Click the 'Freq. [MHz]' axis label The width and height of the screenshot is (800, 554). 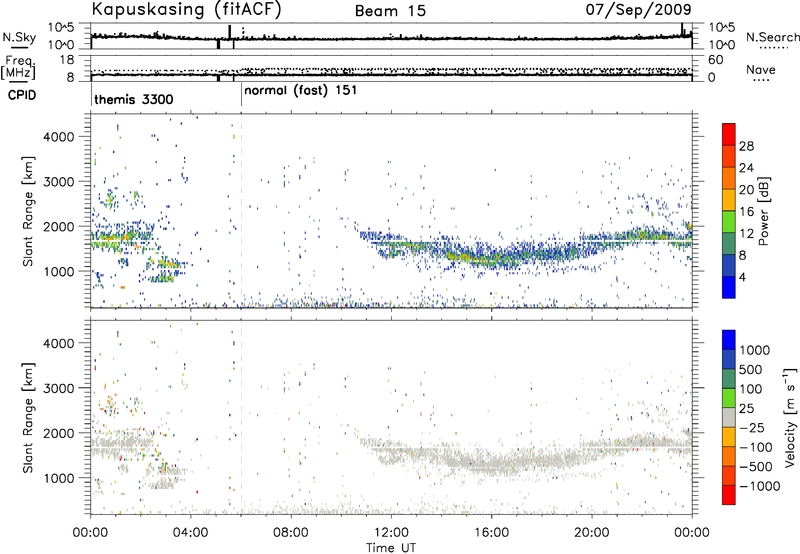tap(18, 67)
